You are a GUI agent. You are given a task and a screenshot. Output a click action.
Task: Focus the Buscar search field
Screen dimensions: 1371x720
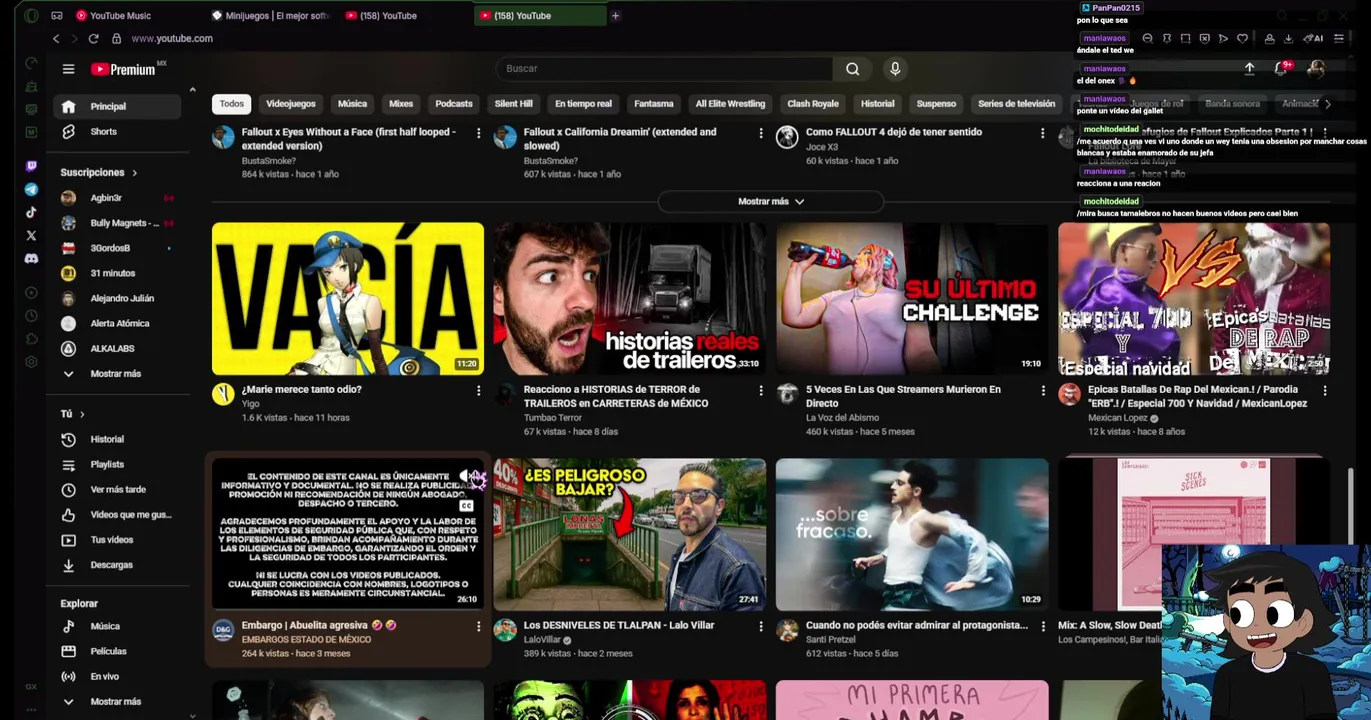(x=664, y=69)
